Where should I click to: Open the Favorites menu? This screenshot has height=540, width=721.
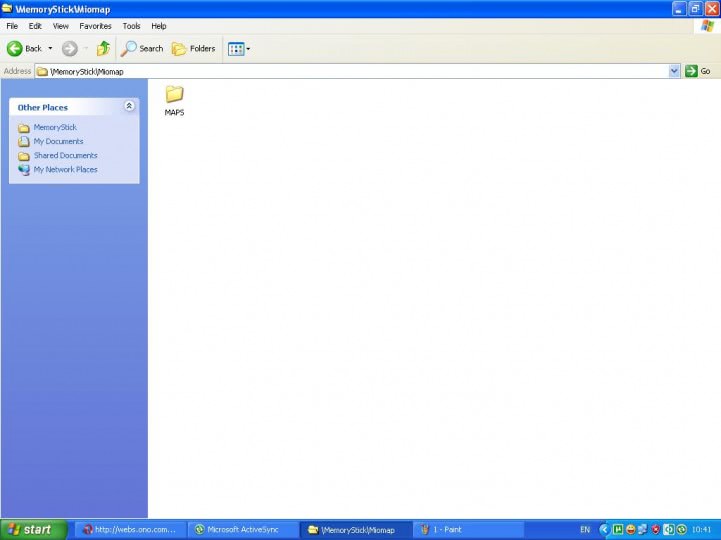point(96,26)
